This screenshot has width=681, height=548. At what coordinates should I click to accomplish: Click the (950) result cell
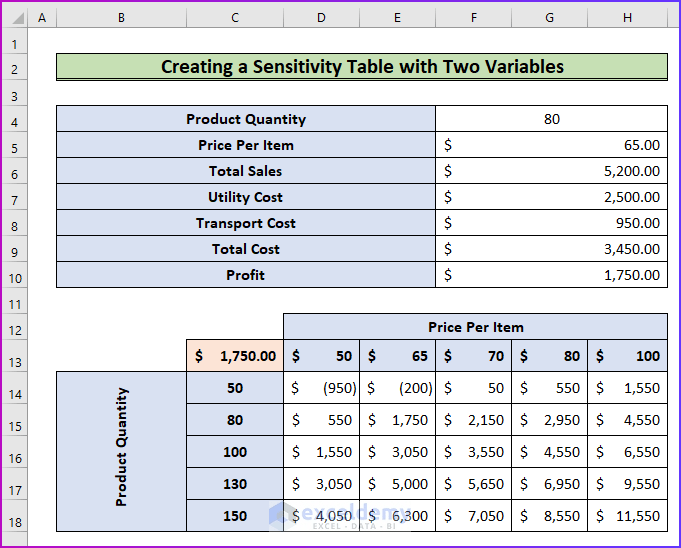(x=321, y=387)
